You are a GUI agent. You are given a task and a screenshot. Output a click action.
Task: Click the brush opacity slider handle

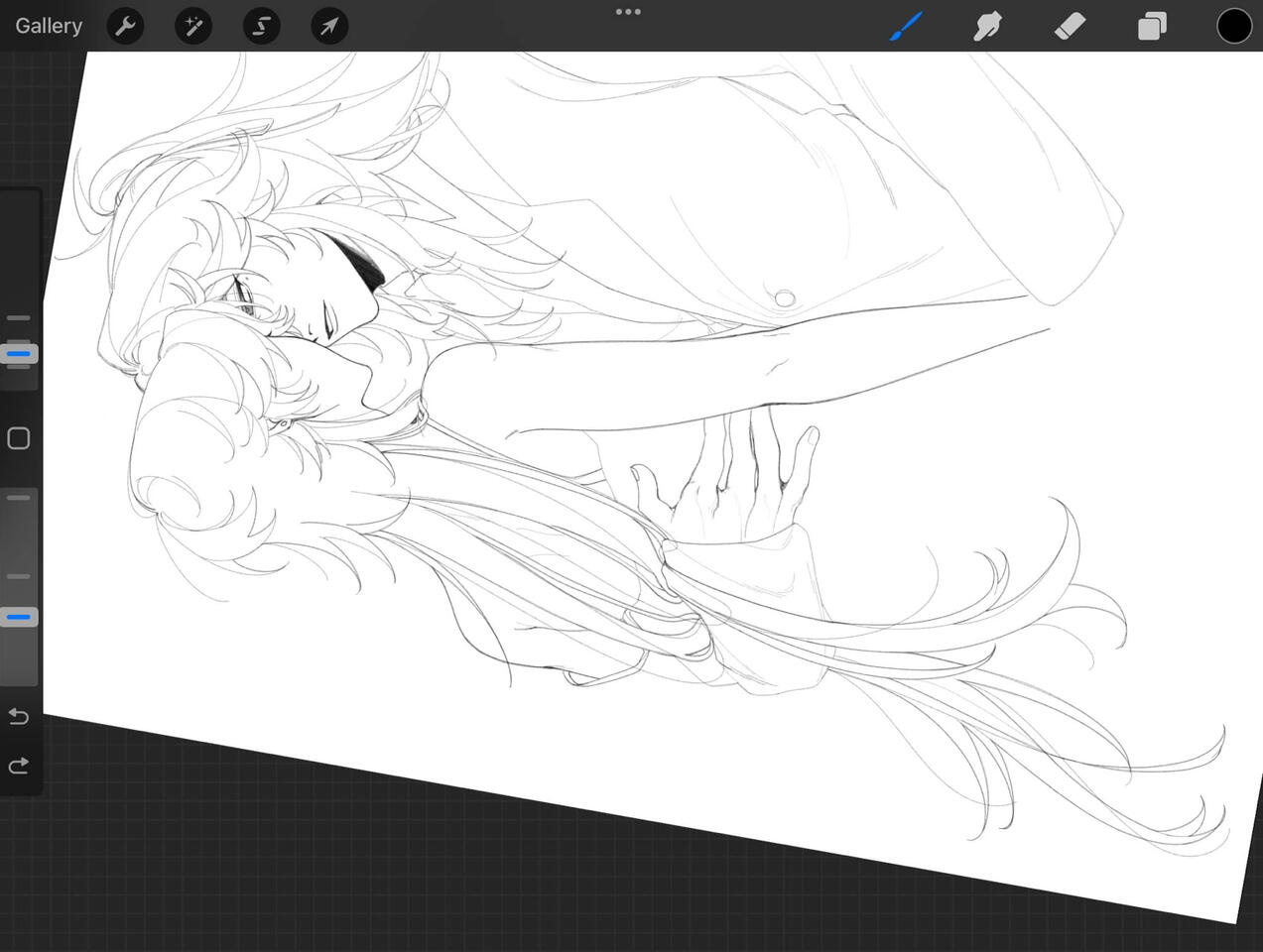19,617
